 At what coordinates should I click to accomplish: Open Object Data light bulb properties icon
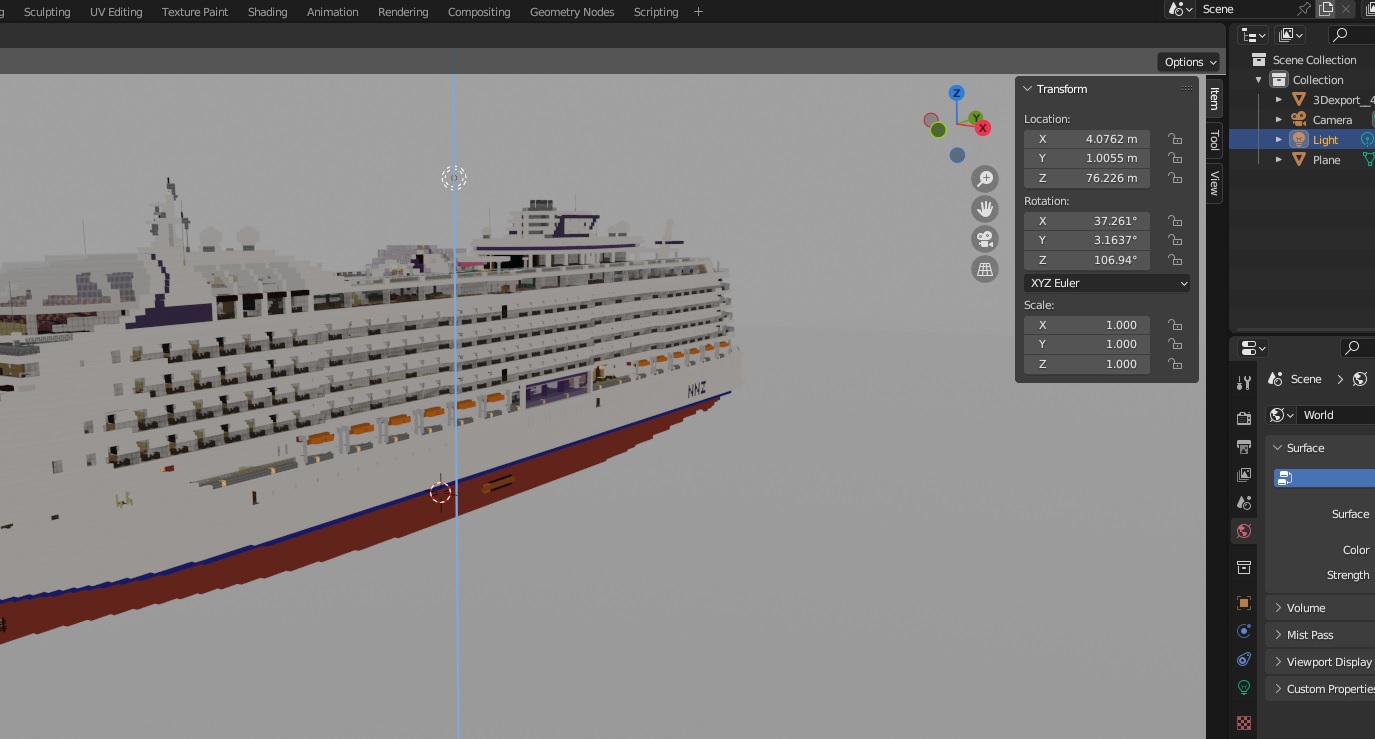(1244, 687)
